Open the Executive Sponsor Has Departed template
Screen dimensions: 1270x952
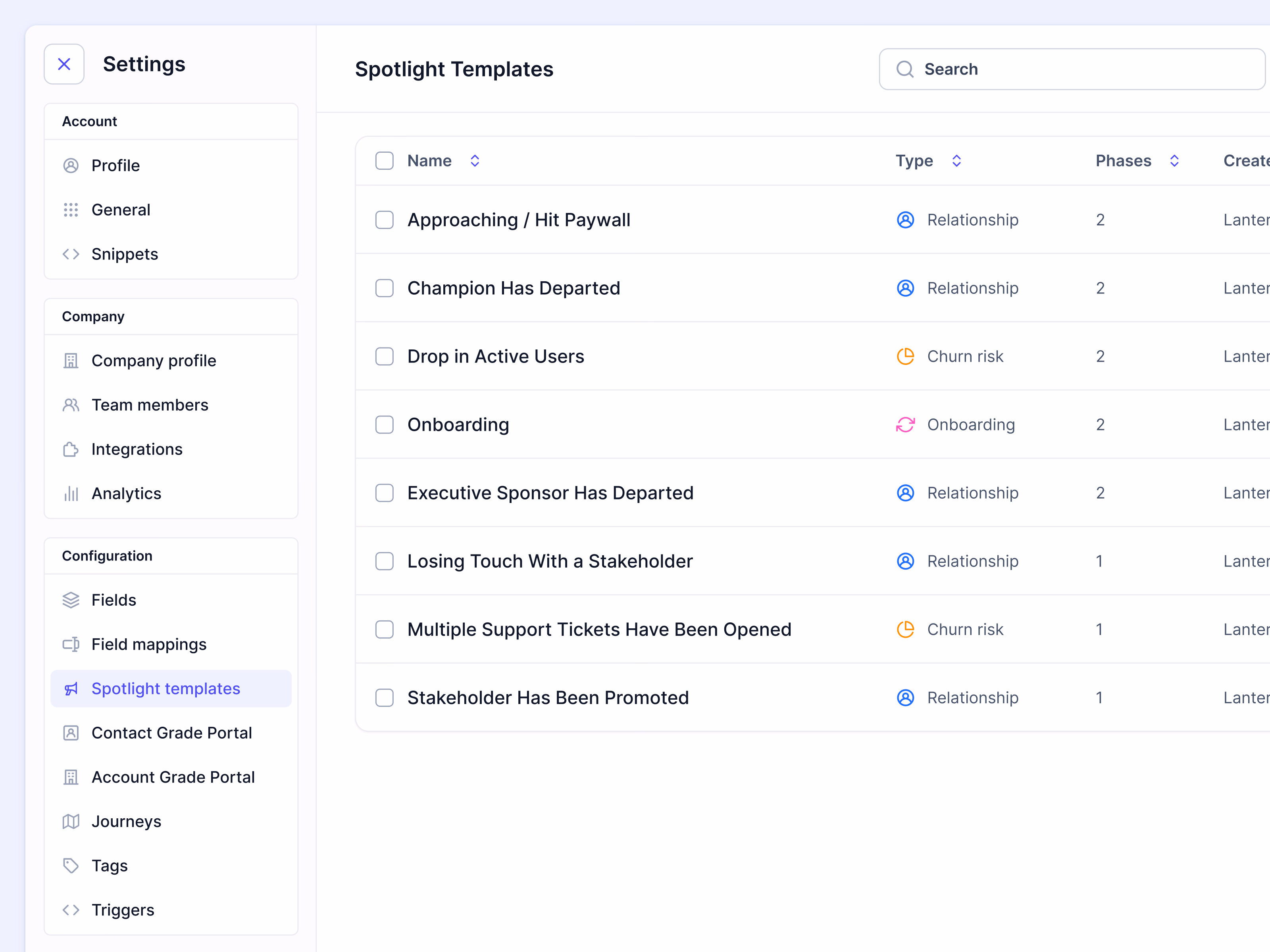click(550, 493)
